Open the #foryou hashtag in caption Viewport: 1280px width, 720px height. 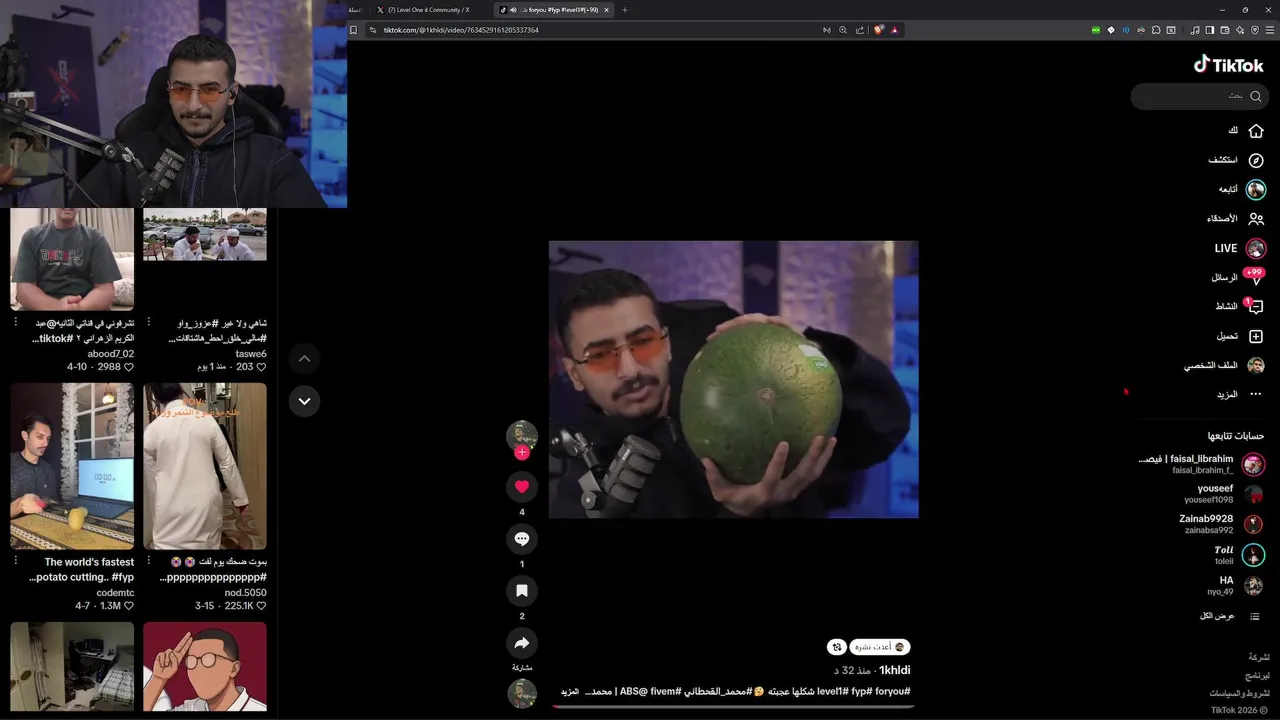pyautogui.click(x=892, y=692)
